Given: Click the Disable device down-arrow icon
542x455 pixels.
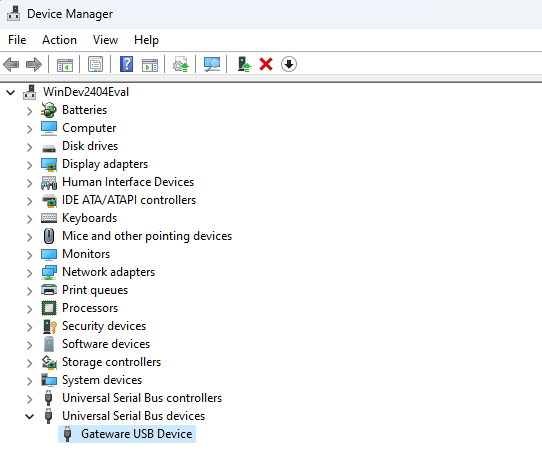Looking at the screenshot, I should click(289, 64).
